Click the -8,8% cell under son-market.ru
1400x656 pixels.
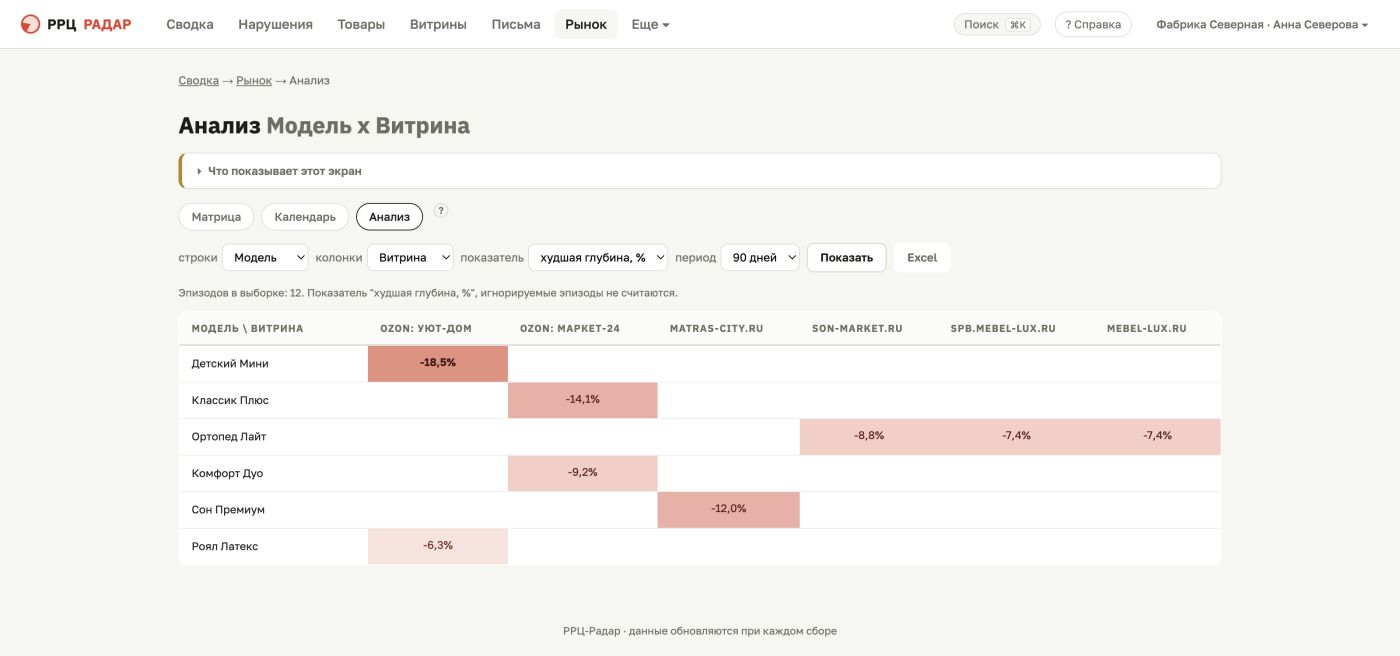click(x=869, y=436)
